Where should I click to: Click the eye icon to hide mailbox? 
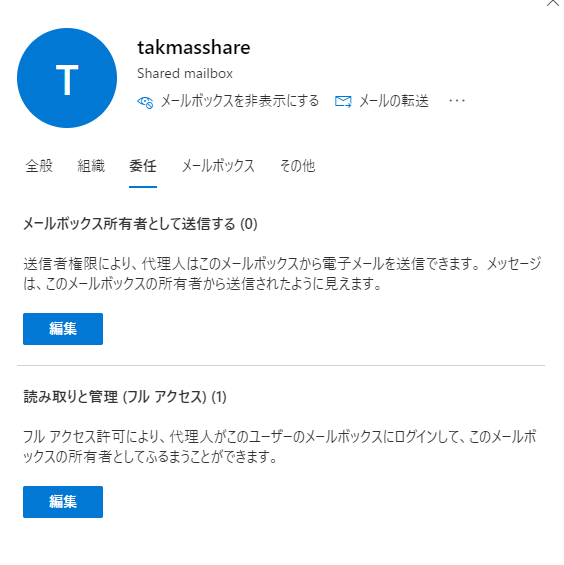[x=145, y=102]
